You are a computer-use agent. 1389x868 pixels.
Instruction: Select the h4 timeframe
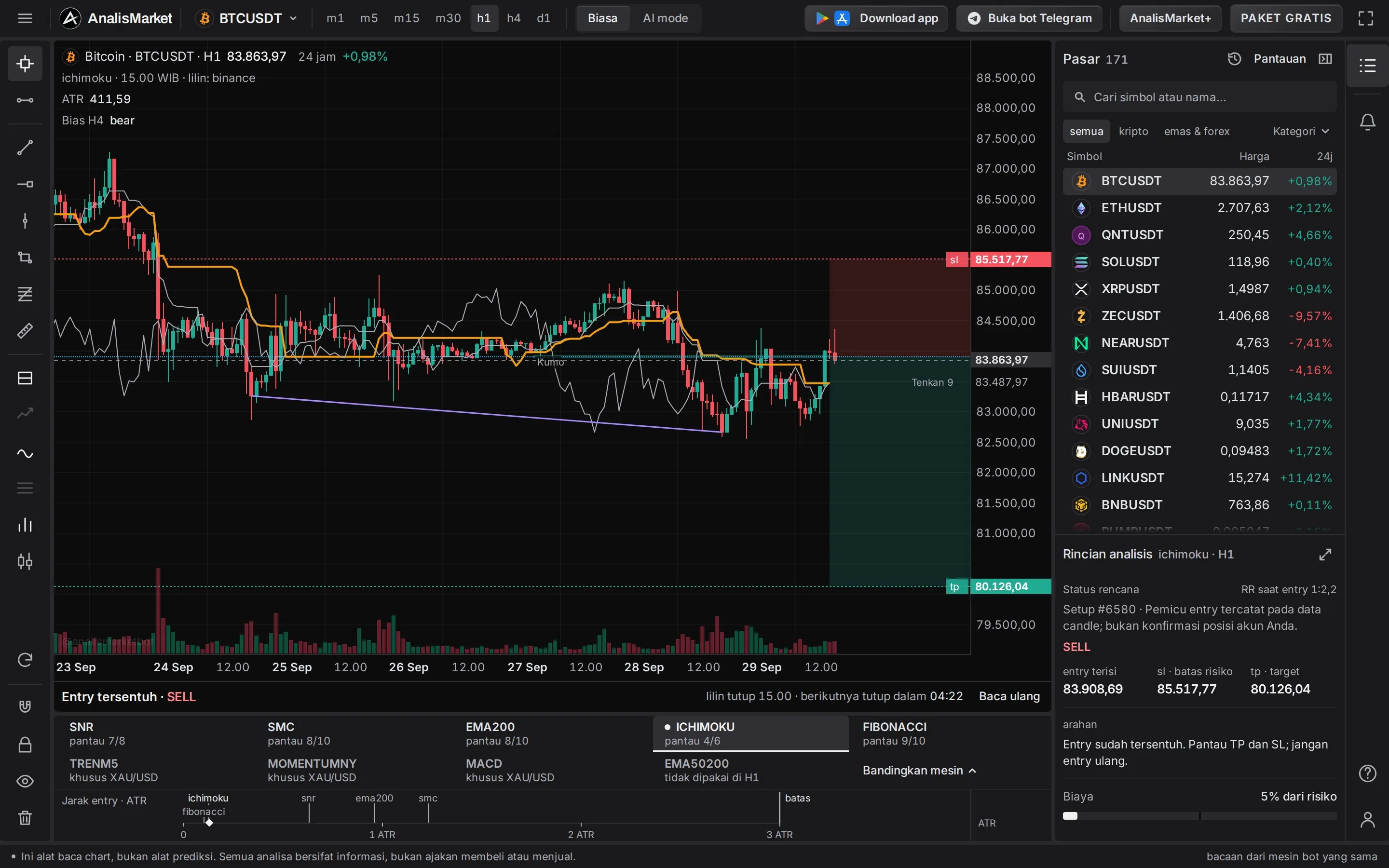[x=514, y=18]
